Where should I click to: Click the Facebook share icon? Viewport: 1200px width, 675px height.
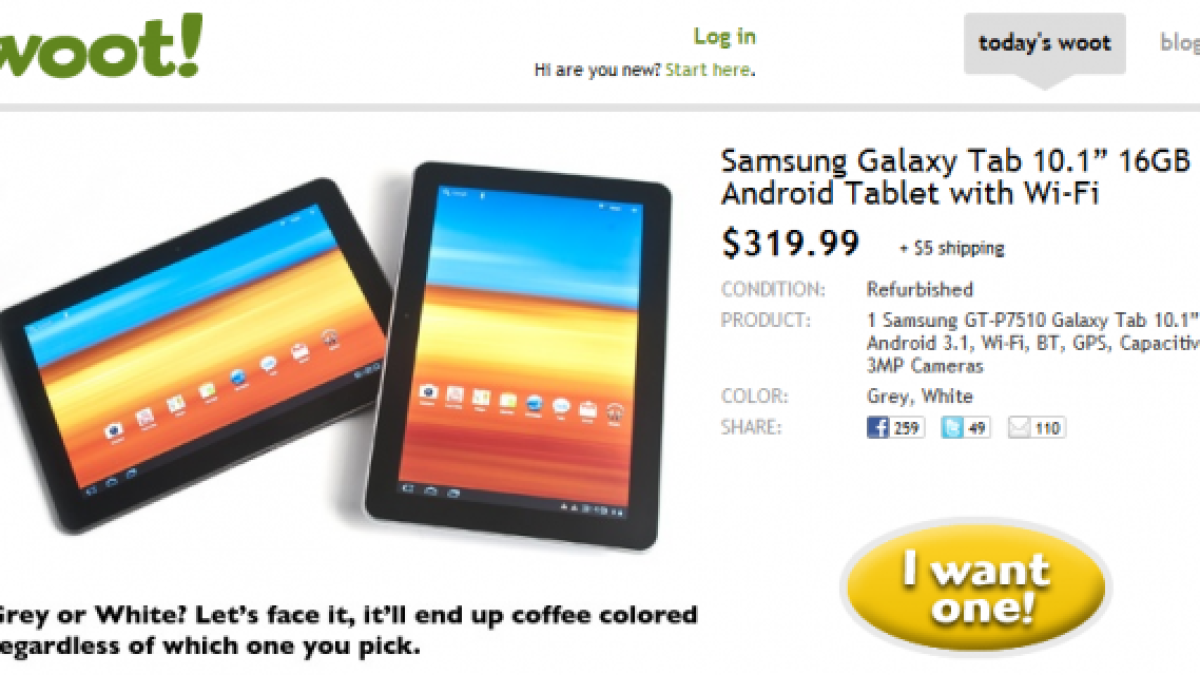[x=878, y=428]
